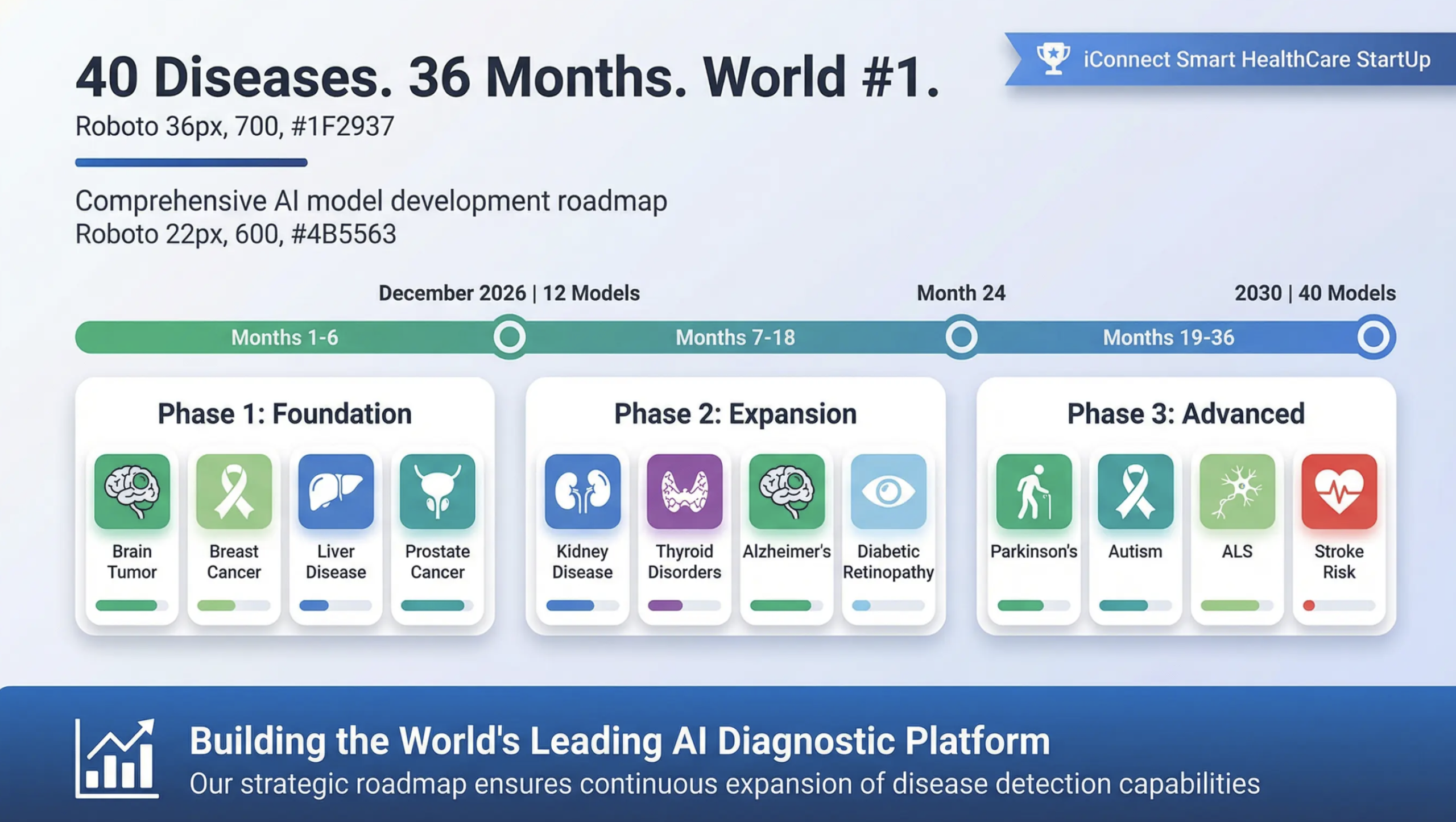
Task: Click the Diabetic Retinopathy eye icon
Action: (x=888, y=491)
